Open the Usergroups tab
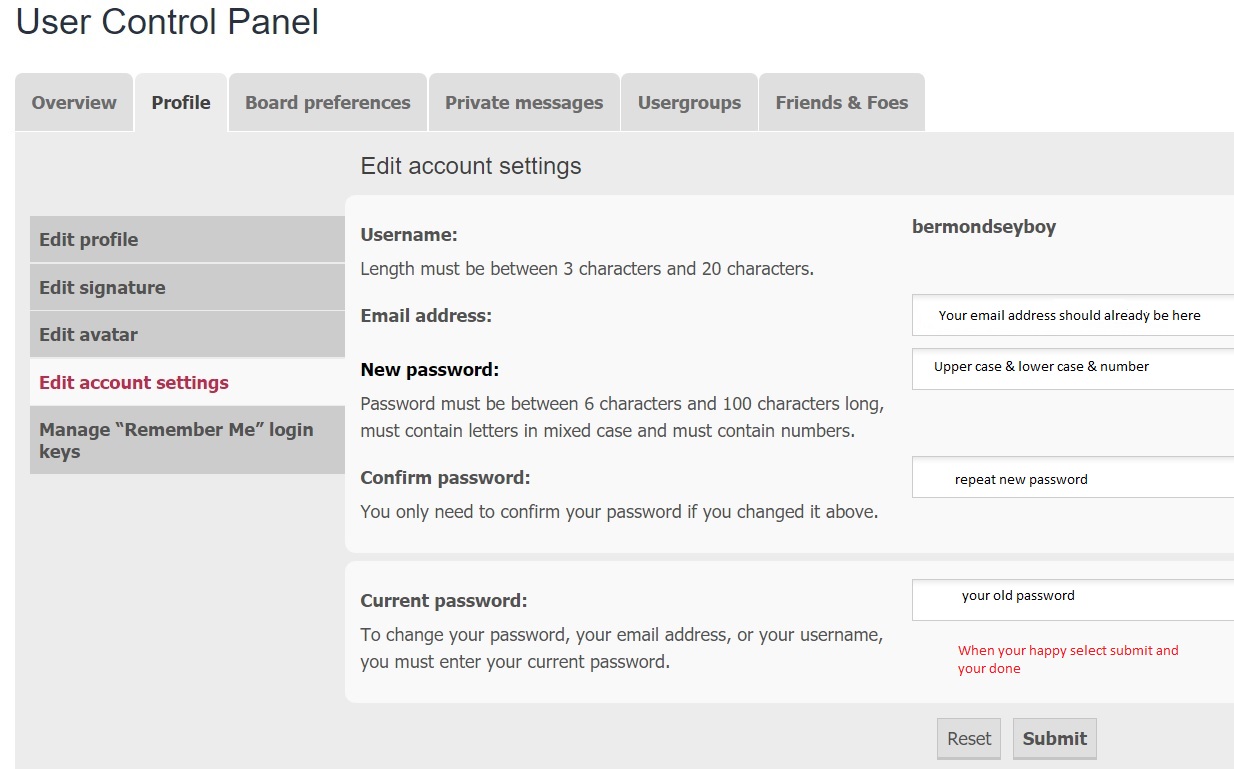 689,103
